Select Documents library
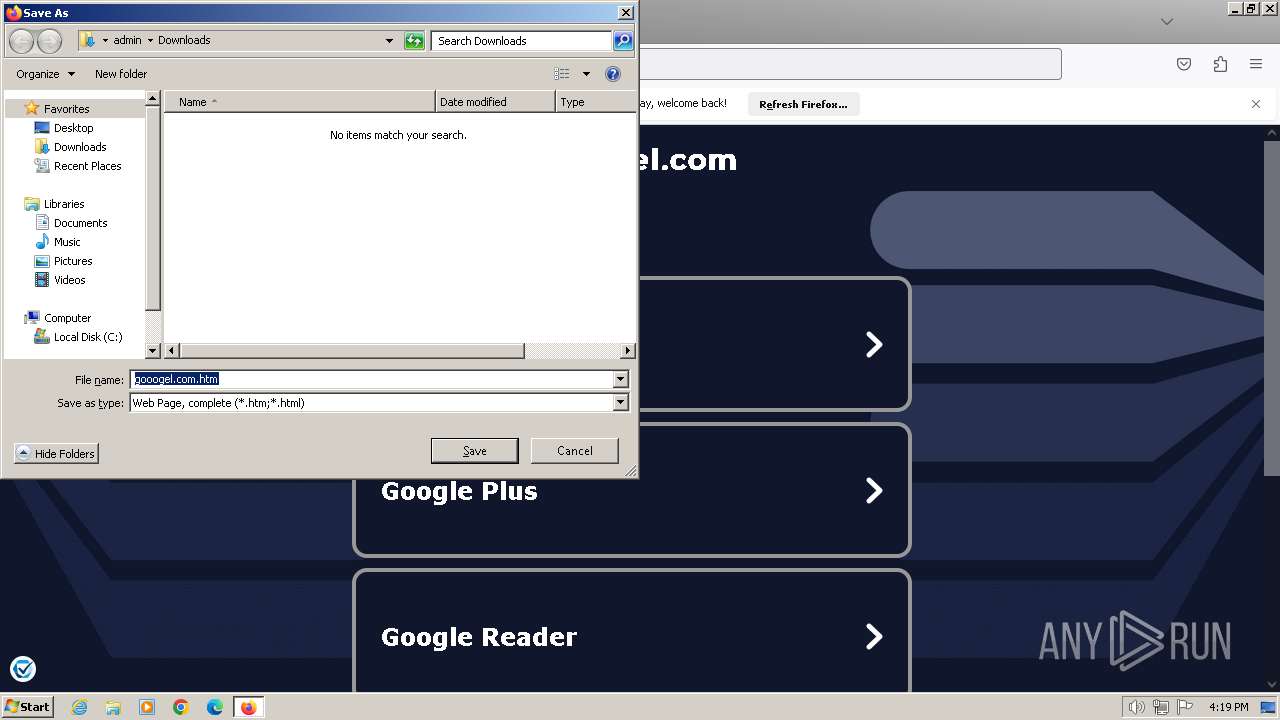 [80, 223]
